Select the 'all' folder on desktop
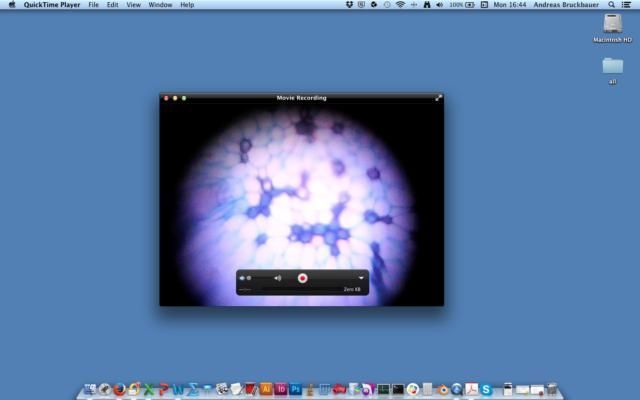Image resolution: width=640 pixels, height=400 pixels. coord(613,66)
